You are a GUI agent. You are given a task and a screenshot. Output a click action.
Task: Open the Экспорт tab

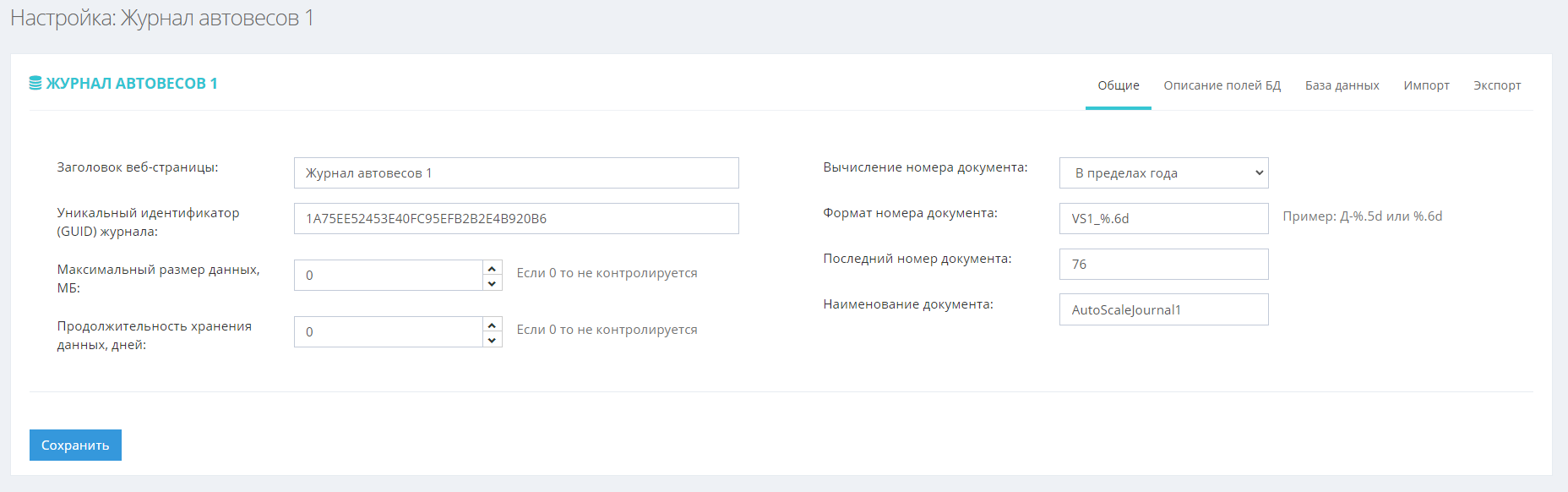pyautogui.click(x=1497, y=85)
